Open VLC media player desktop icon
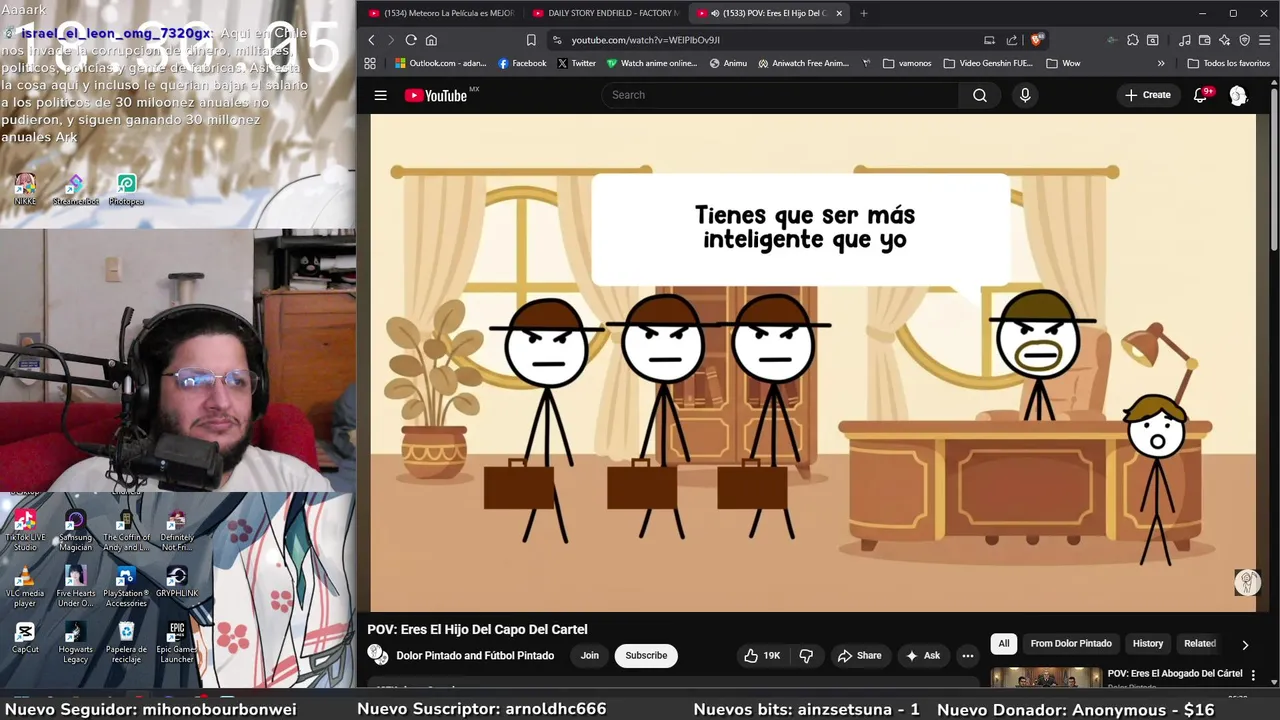The width and height of the screenshot is (1280, 720). click(x=25, y=587)
